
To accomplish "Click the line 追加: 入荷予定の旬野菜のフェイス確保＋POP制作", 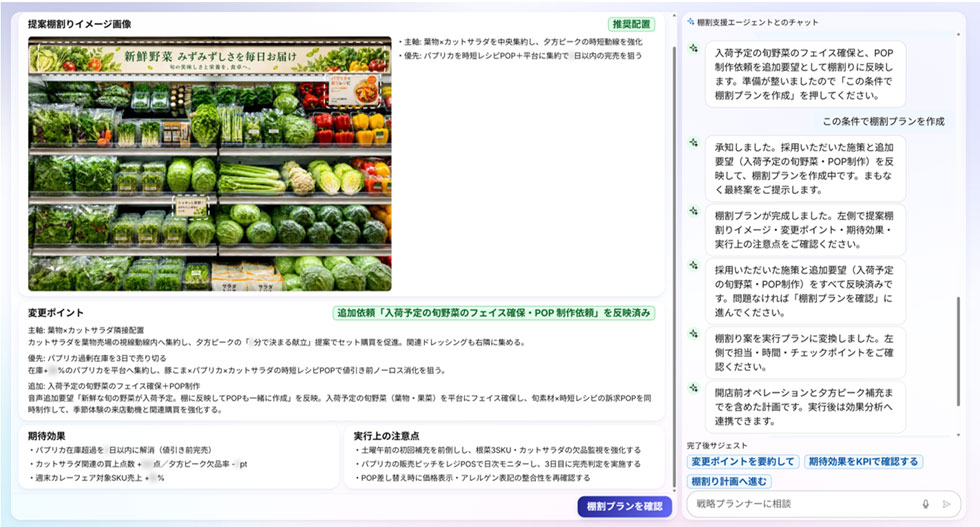I will [114, 386].
